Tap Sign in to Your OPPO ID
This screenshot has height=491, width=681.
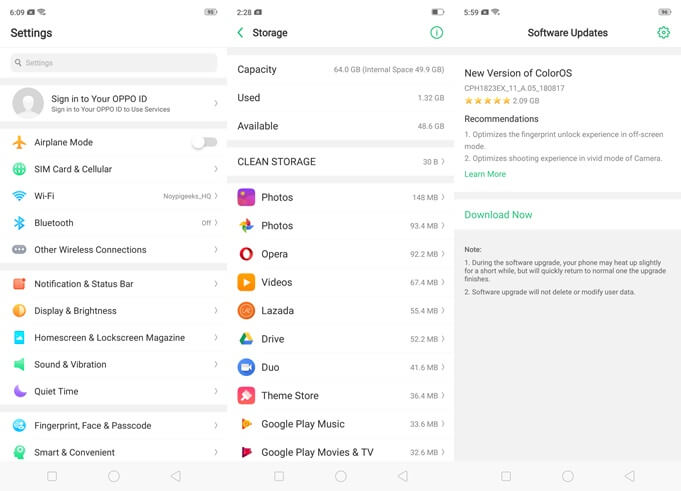tap(99, 99)
